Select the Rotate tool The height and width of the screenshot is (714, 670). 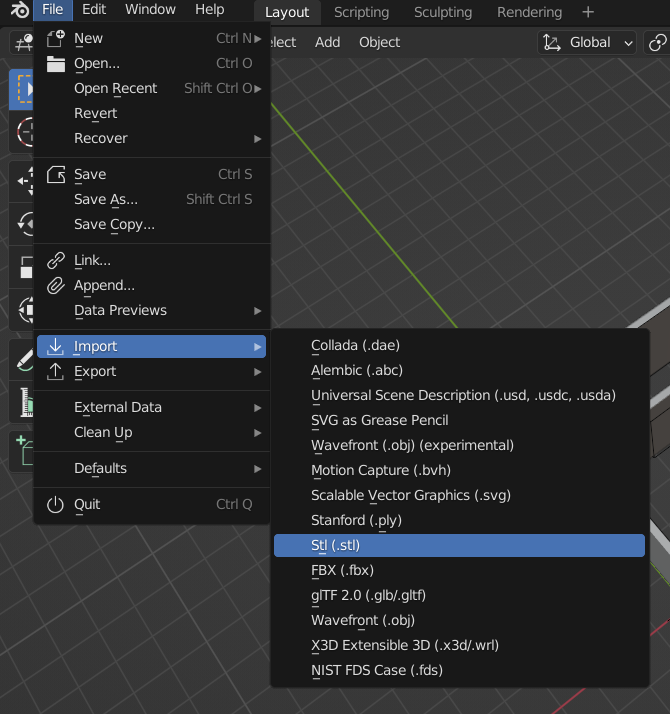click(22, 224)
